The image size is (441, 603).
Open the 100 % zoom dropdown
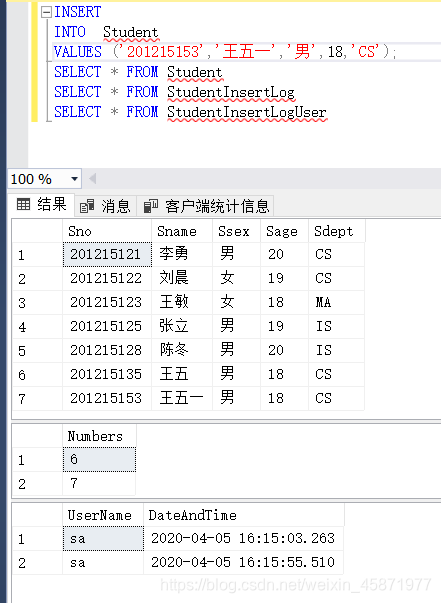tap(75, 179)
